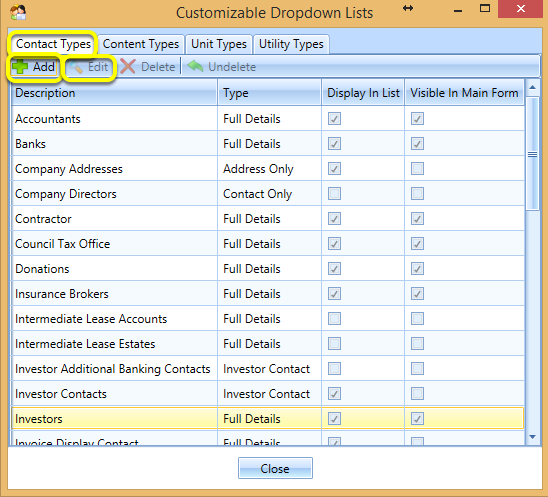Open the Unit Types tab

219,44
